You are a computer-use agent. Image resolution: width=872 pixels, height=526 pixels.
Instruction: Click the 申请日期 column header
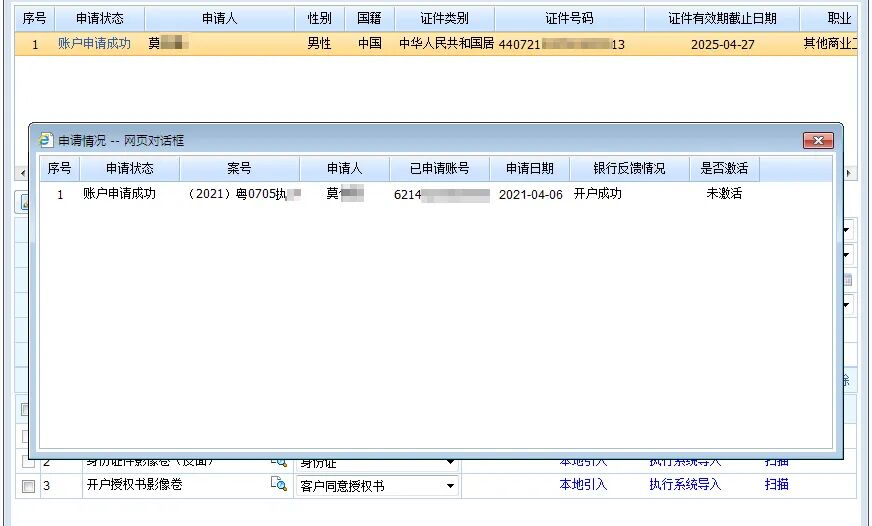tap(529, 168)
